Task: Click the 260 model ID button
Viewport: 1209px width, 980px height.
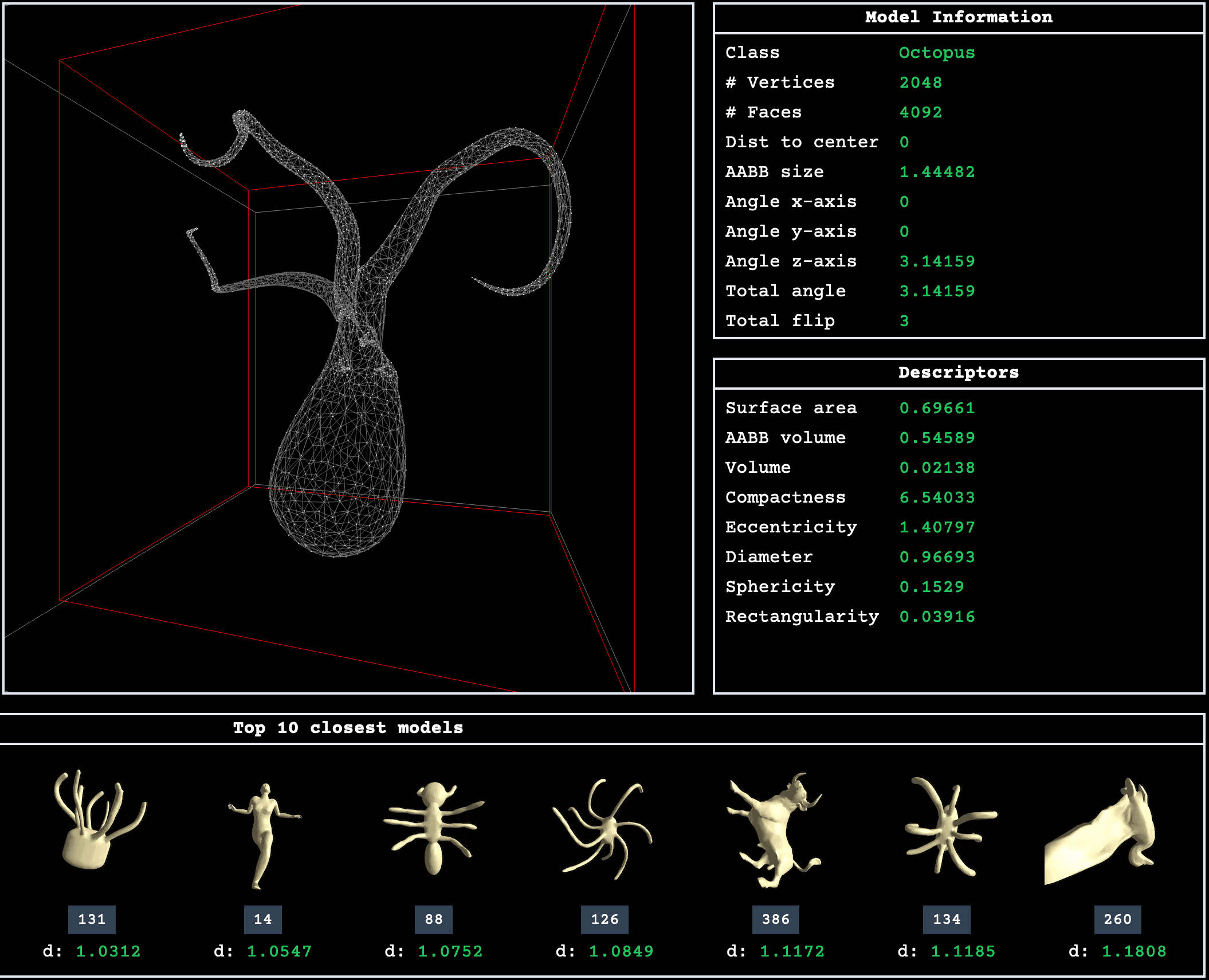Action: [x=1117, y=919]
